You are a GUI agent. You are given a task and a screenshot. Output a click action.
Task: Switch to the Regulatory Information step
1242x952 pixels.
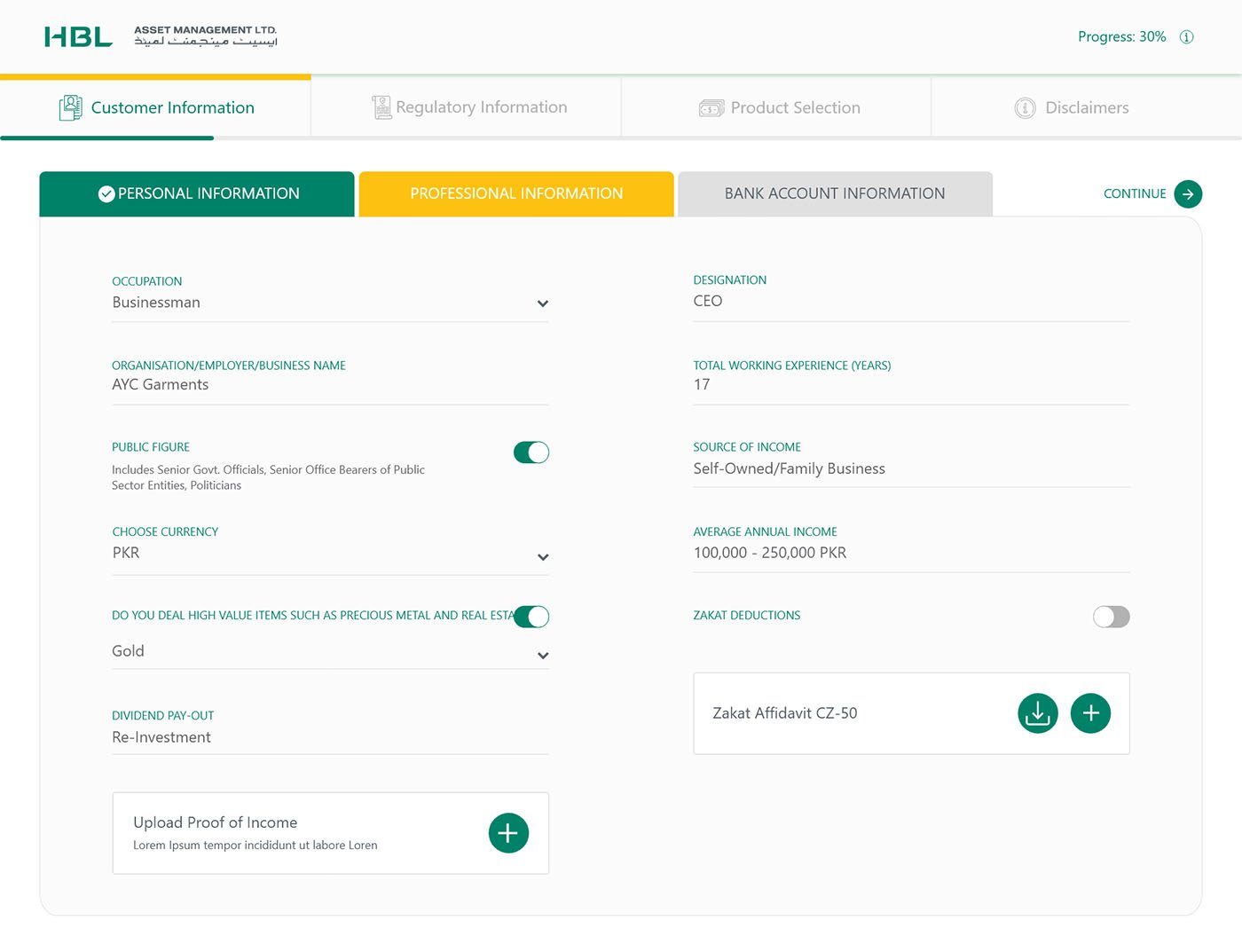(x=466, y=107)
